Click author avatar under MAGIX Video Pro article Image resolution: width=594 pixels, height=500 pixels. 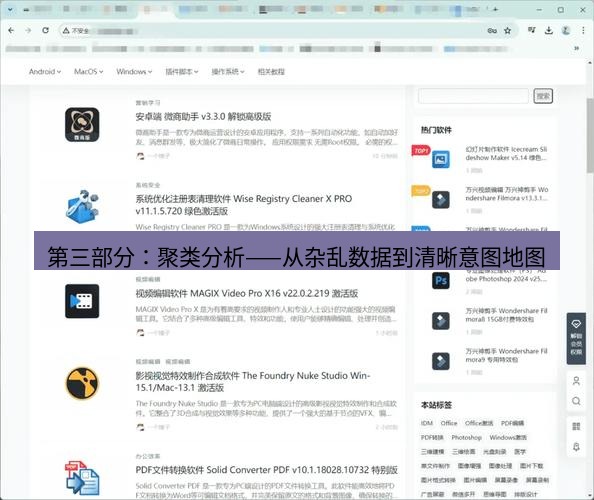(140, 333)
